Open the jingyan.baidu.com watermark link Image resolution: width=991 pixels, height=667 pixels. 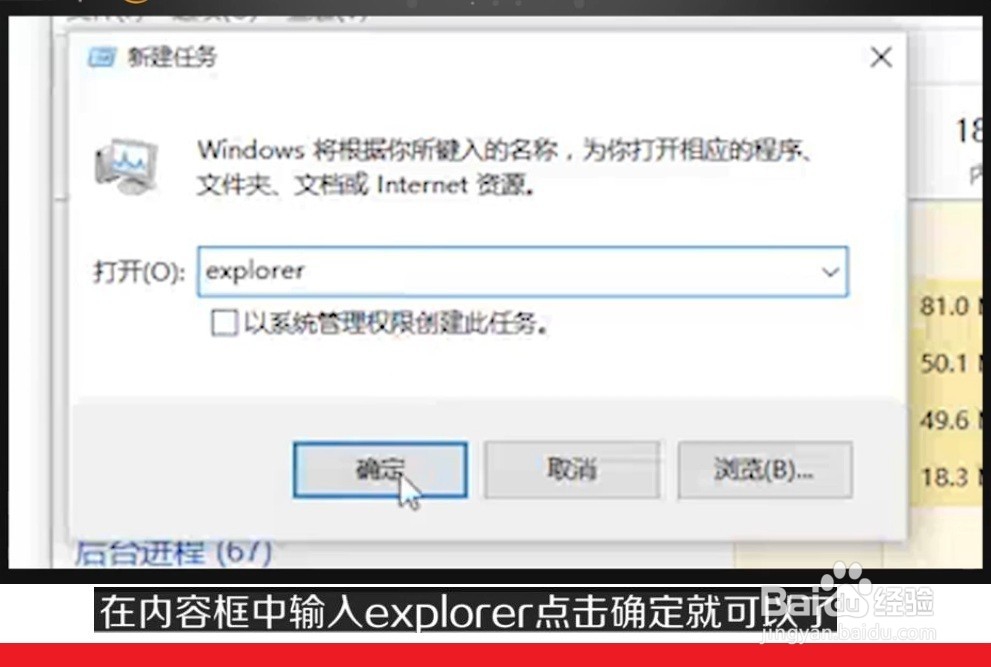[848, 632]
